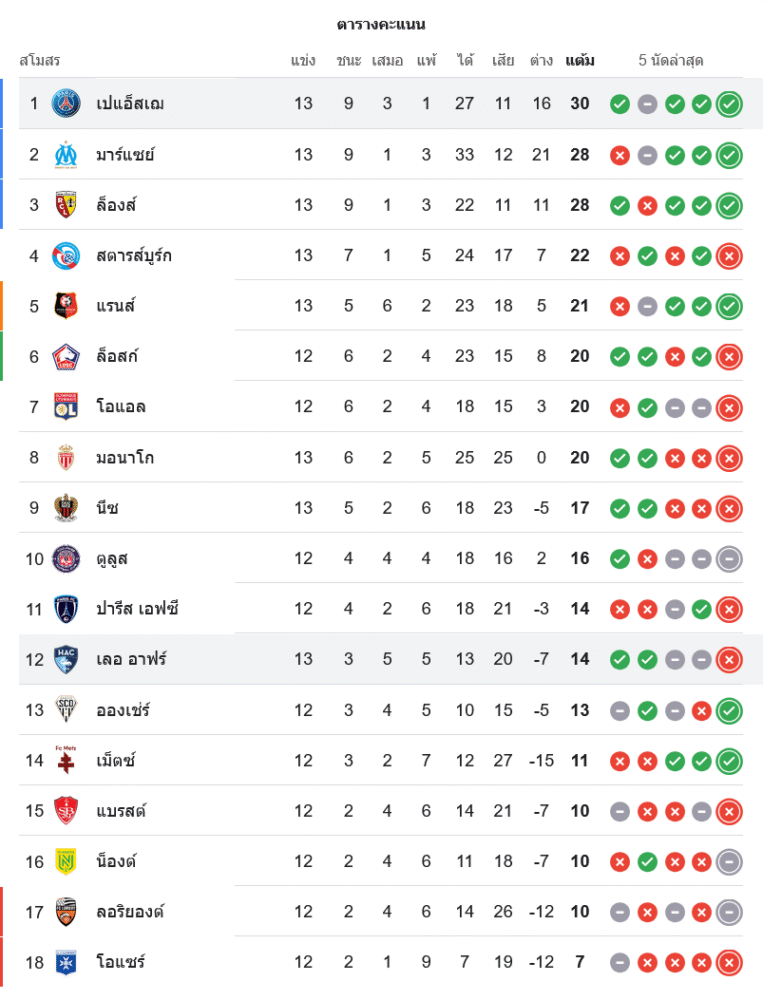
Task: Click the Le Havre HAC crest icon
Action: coord(66,659)
